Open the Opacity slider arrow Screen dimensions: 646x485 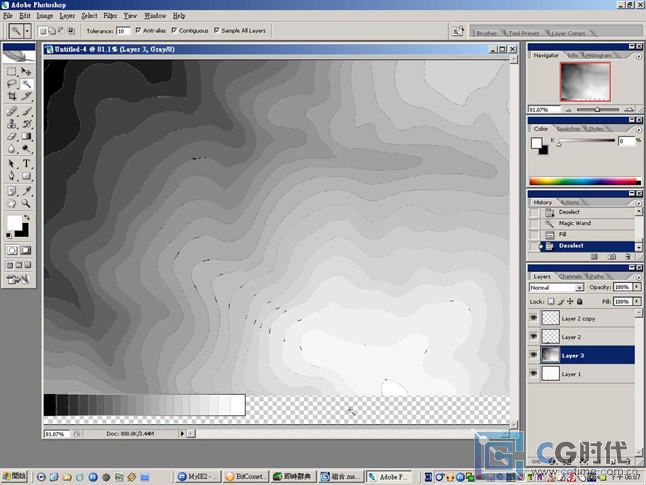(x=637, y=287)
